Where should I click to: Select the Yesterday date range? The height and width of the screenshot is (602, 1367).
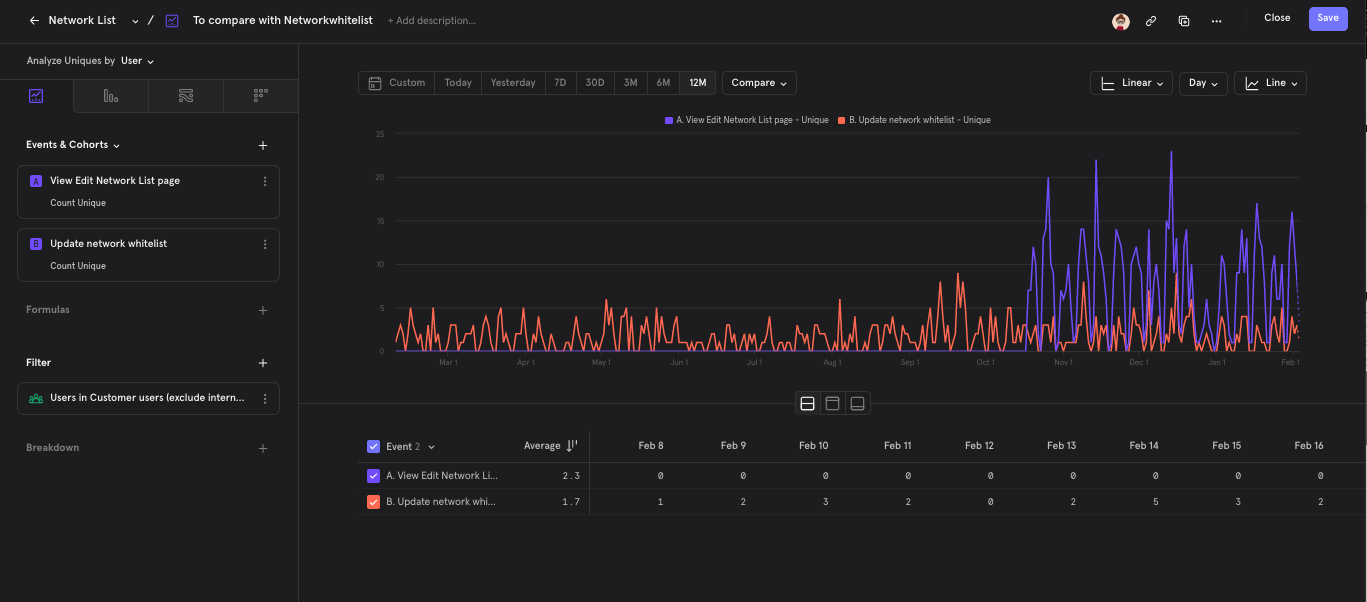512,82
